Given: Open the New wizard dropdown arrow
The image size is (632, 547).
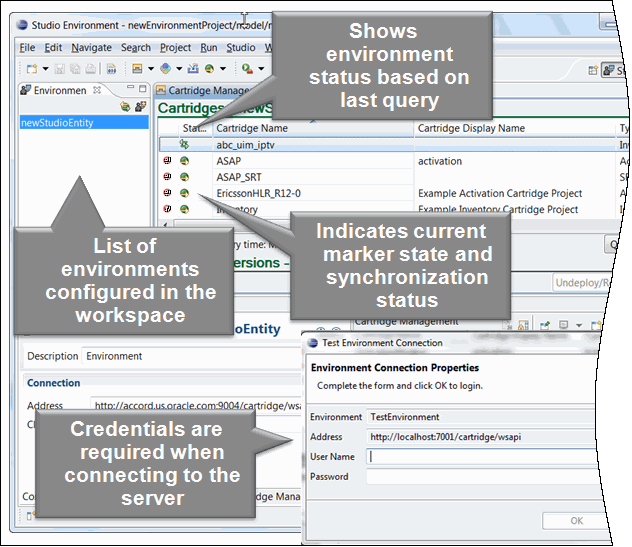Looking at the screenshot, I should [45, 69].
